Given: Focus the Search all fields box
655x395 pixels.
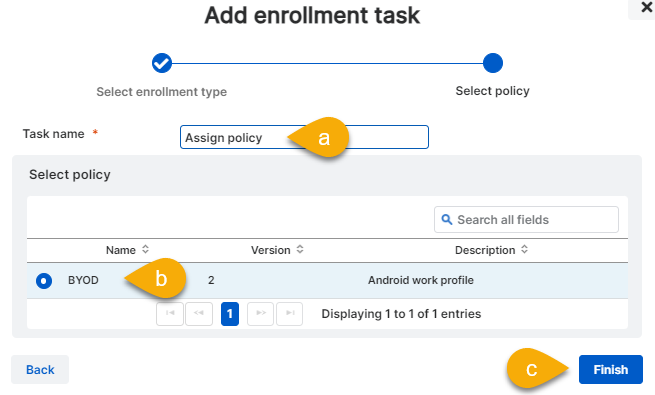Looking at the screenshot, I should (526, 219).
